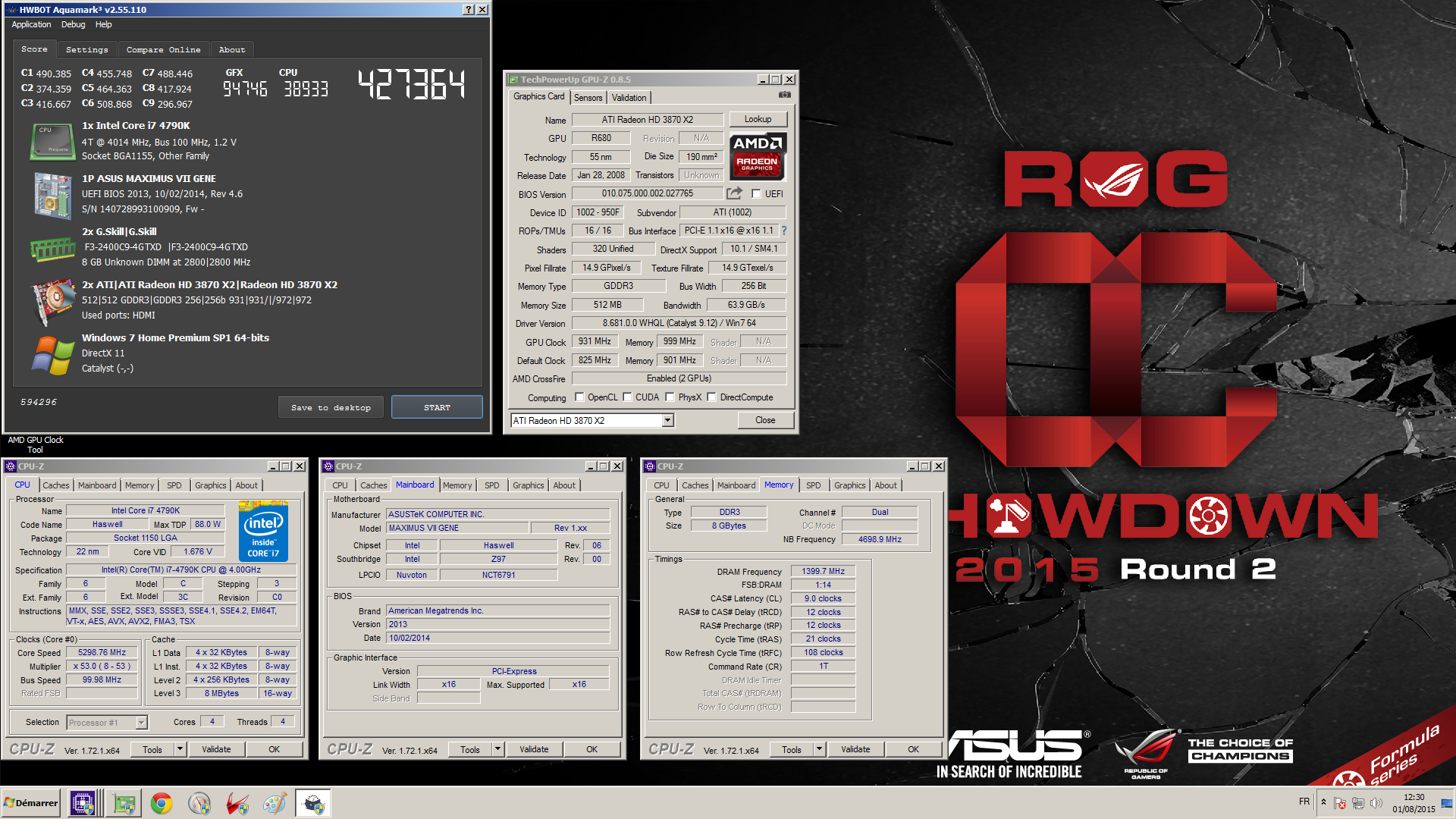
Task: Click the Core Speed 5298.76 MHz field
Action: coord(102,653)
